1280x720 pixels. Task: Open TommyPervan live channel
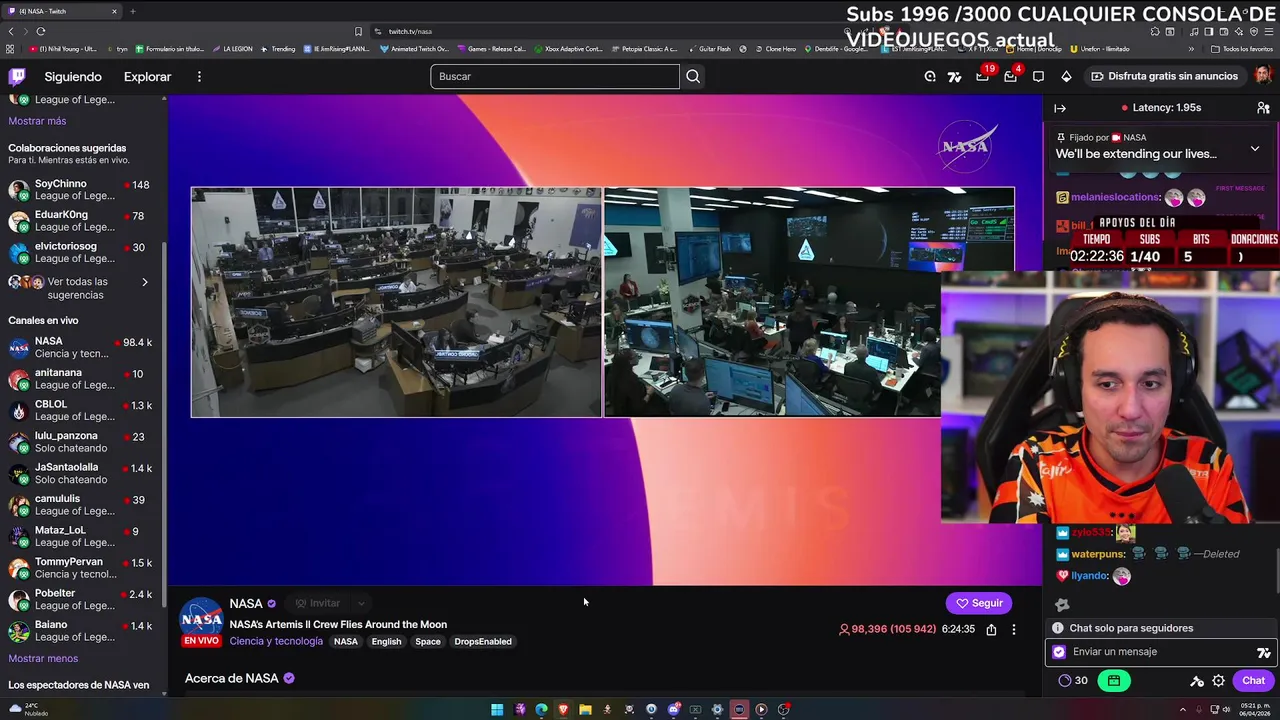pos(82,568)
